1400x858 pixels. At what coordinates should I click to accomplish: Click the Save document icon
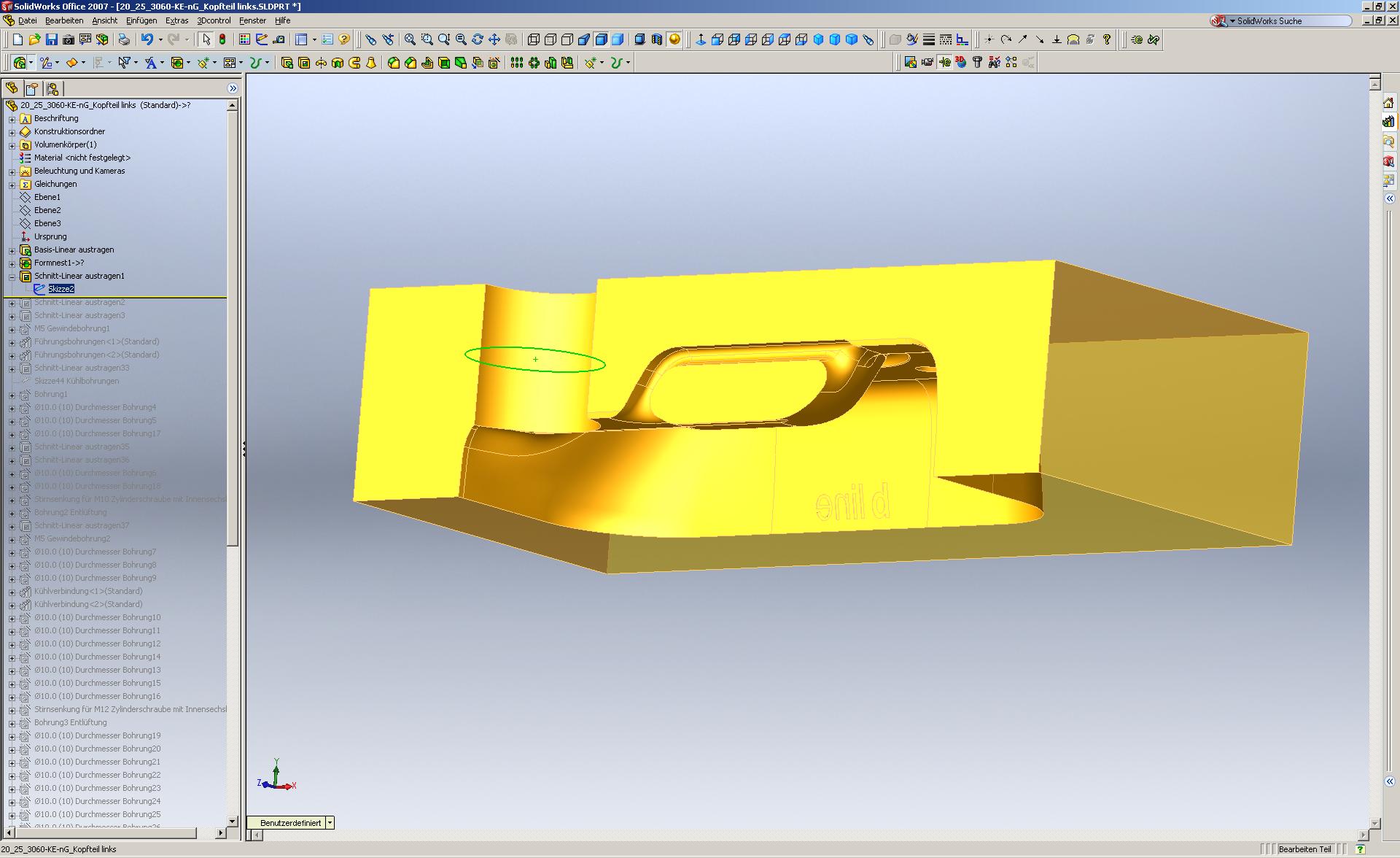[x=51, y=39]
